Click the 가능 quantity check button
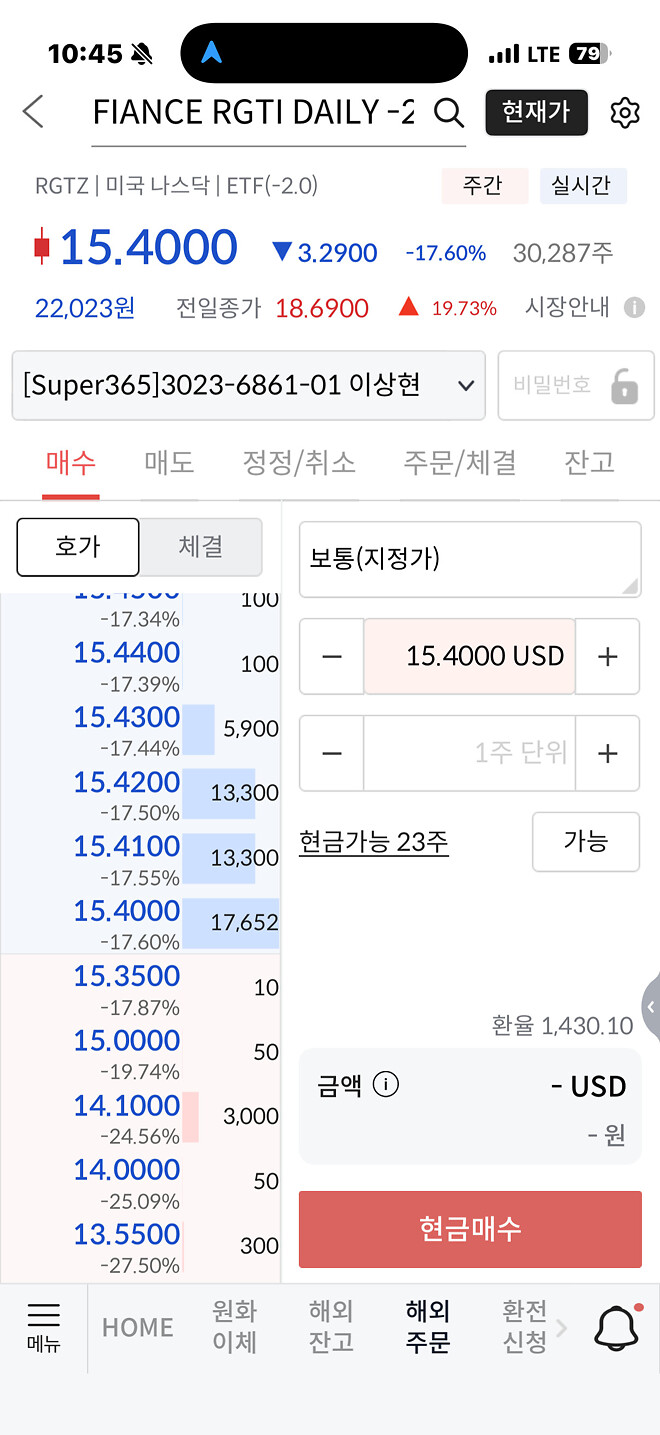The height and width of the screenshot is (1435, 660). click(x=586, y=842)
